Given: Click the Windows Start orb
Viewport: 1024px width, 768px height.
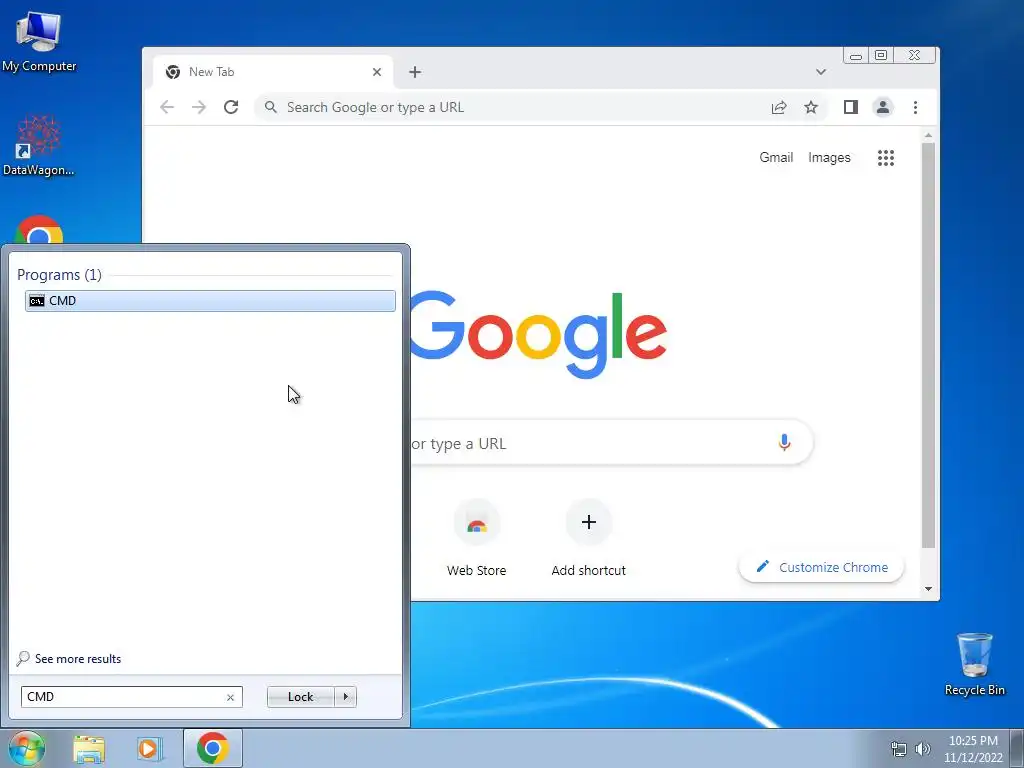Looking at the screenshot, I should pyautogui.click(x=26, y=748).
